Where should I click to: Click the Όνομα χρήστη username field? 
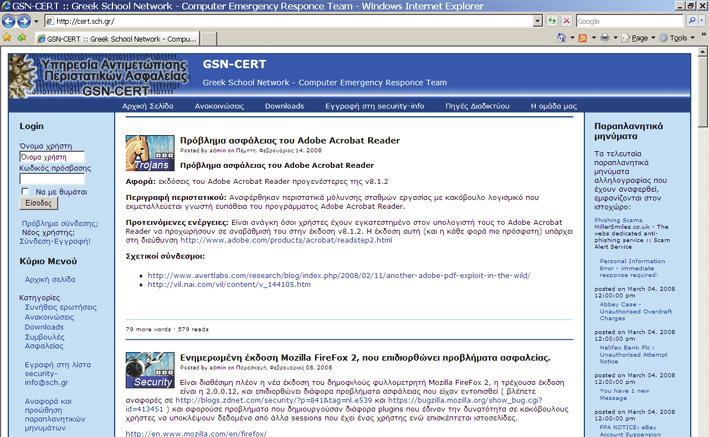click(52, 157)
